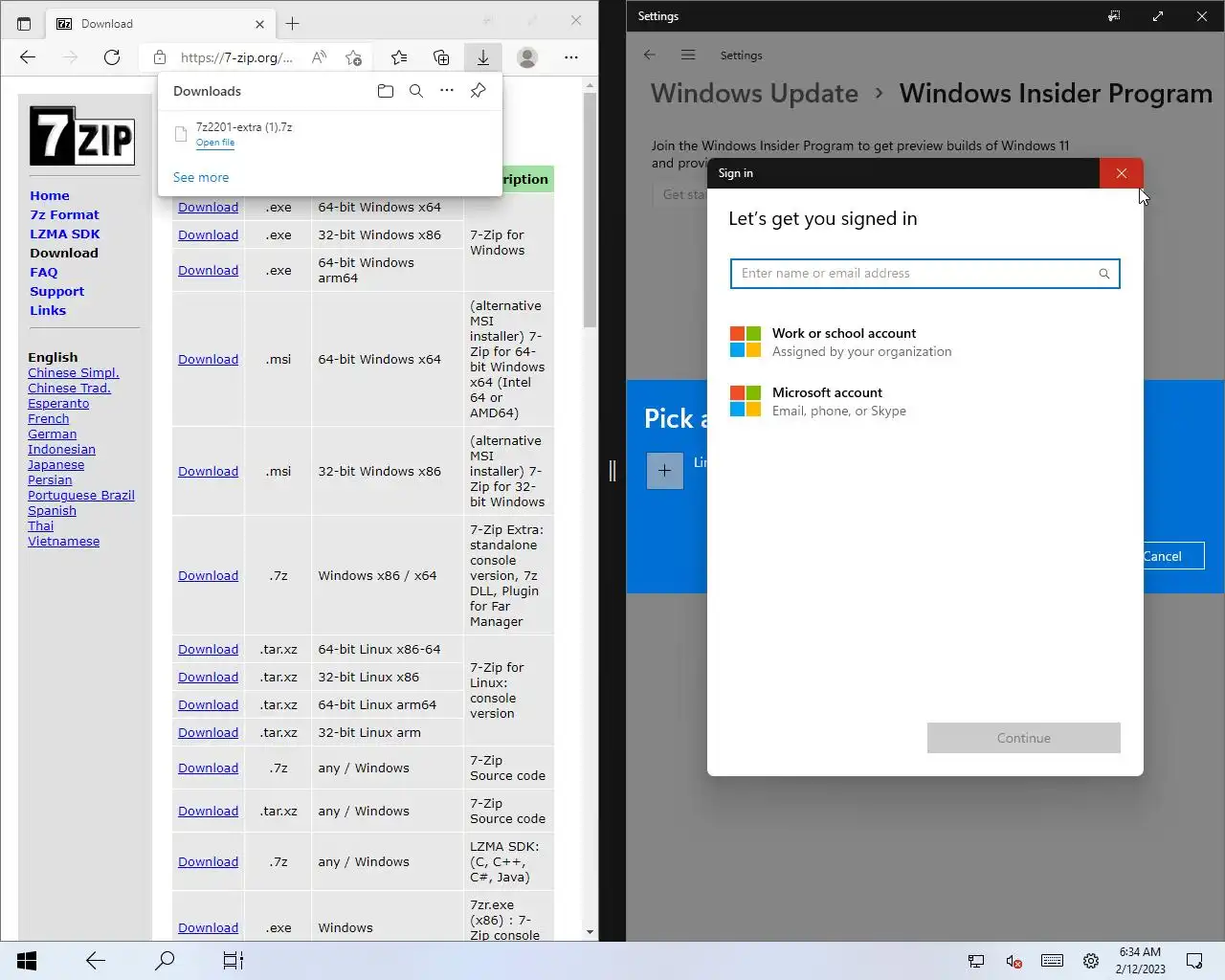Download the 64-bit Windows x64 .msi

(x=208, y=359)
